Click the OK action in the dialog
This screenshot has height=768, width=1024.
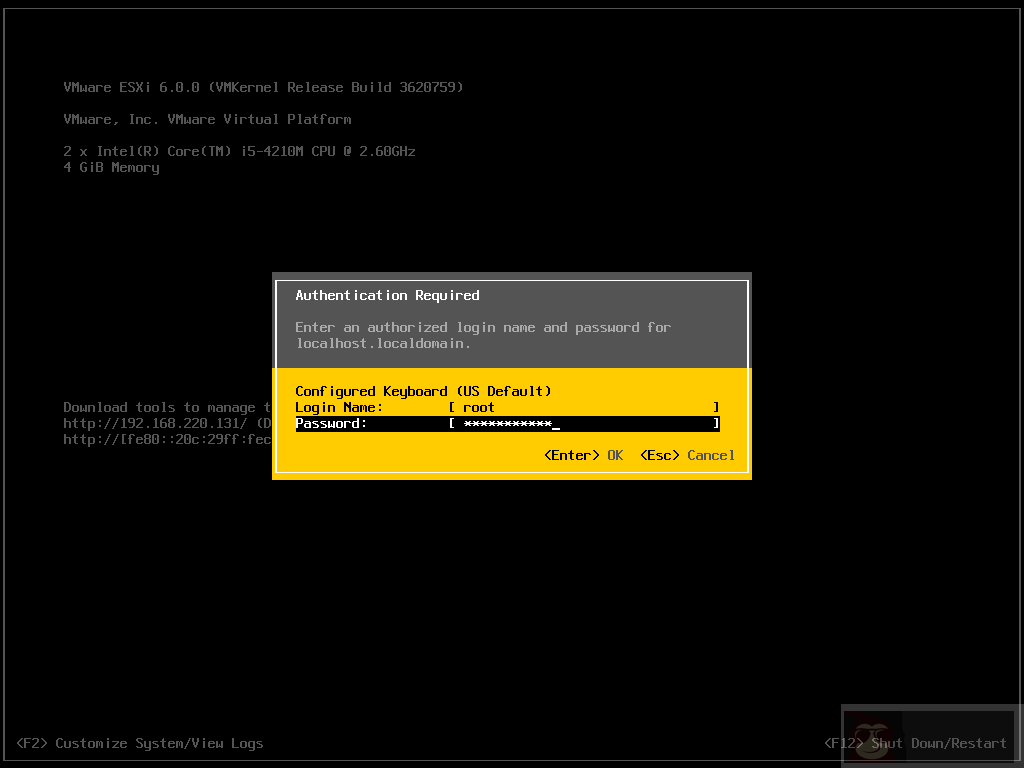coord(615,455)
